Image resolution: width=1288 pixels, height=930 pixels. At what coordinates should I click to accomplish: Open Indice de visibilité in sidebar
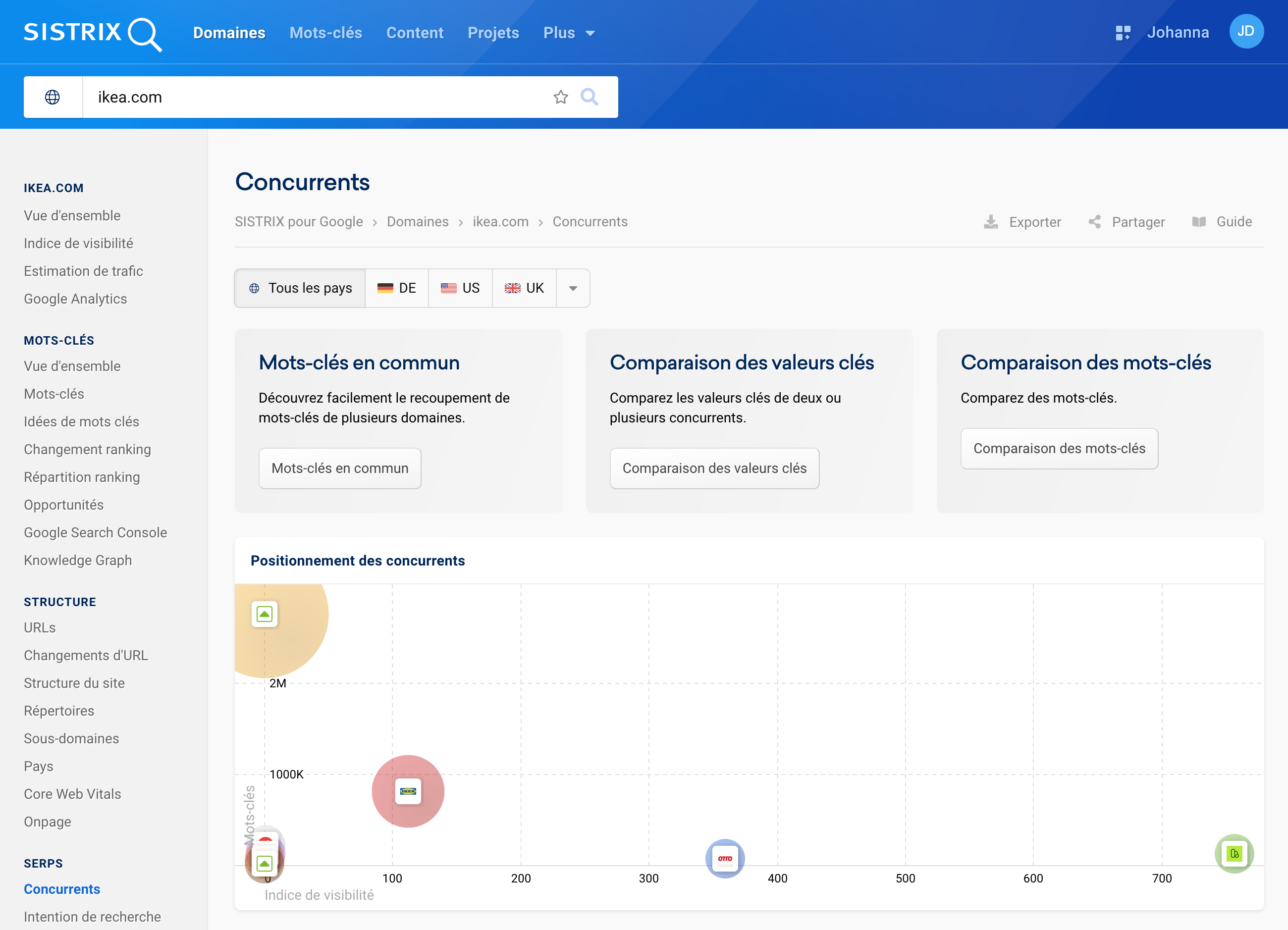pos(78,244)
